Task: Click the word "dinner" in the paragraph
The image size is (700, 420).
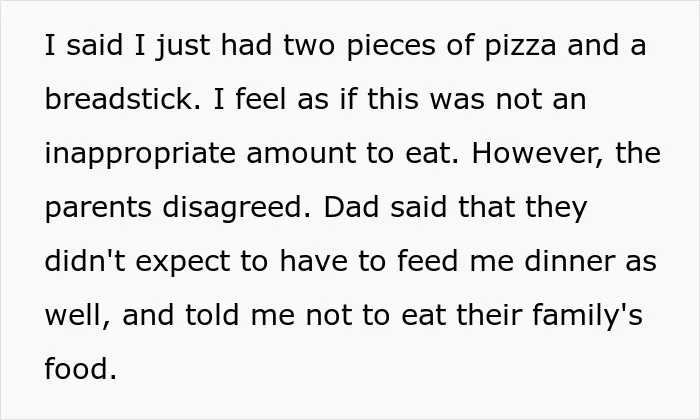Action: click(569, 260)
